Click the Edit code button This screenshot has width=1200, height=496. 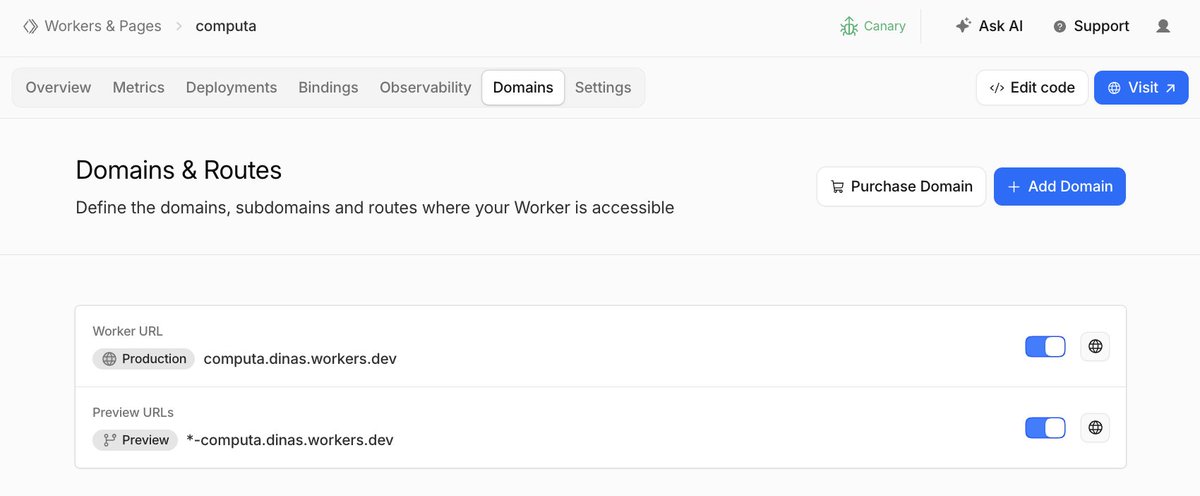pos(1032,87)
